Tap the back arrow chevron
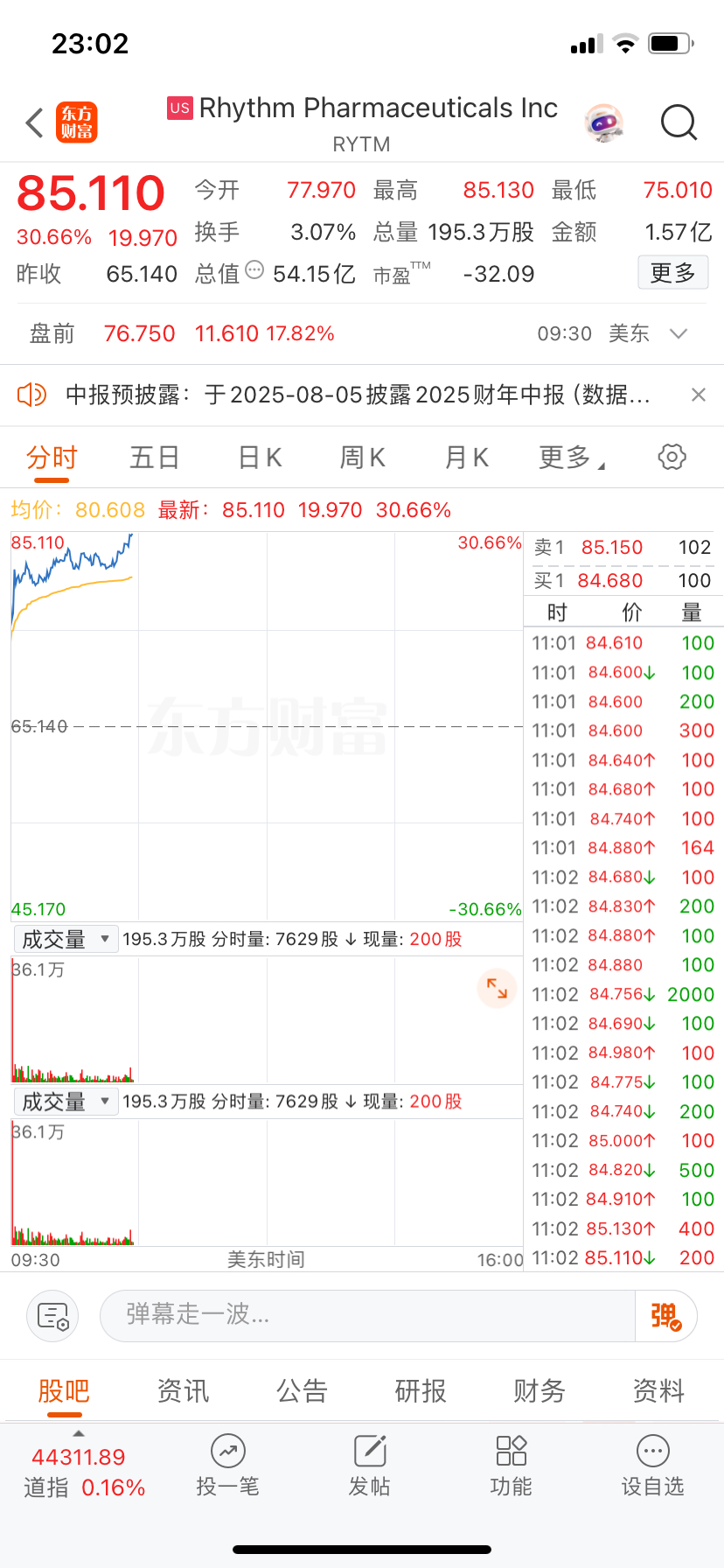This screenshot has height=1568, width=724. click(34, 123)
